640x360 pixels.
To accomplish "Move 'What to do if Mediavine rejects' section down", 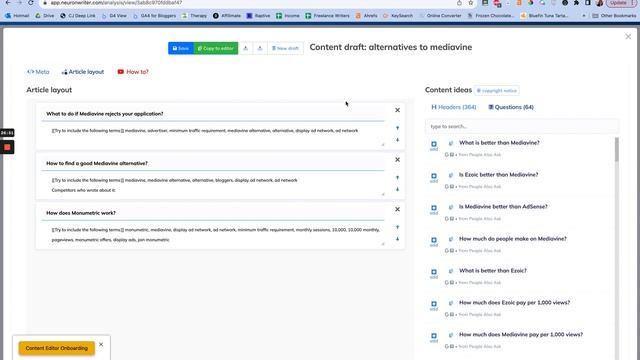I will (x=397, y=140).
